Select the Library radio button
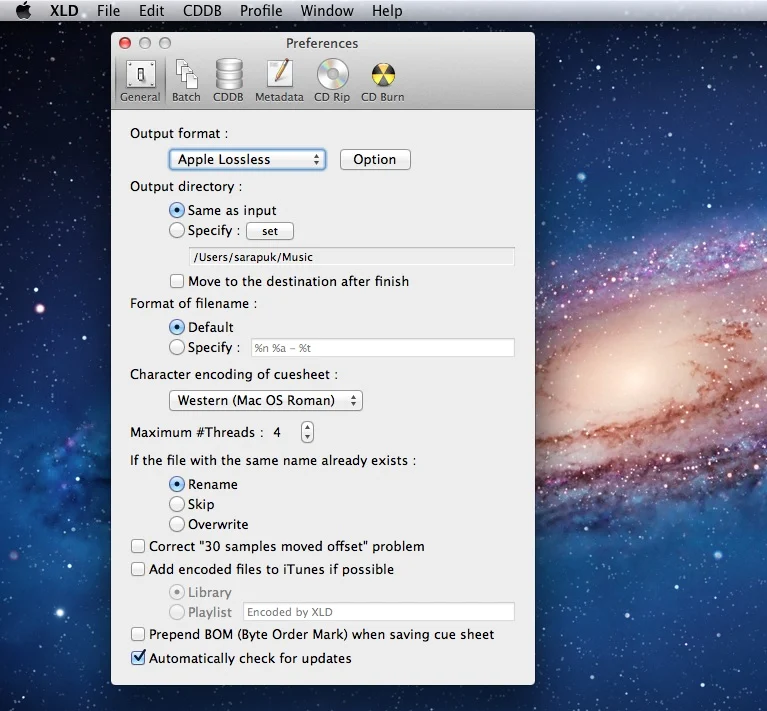This screenshot has height=711, width=767. [177, 592]
